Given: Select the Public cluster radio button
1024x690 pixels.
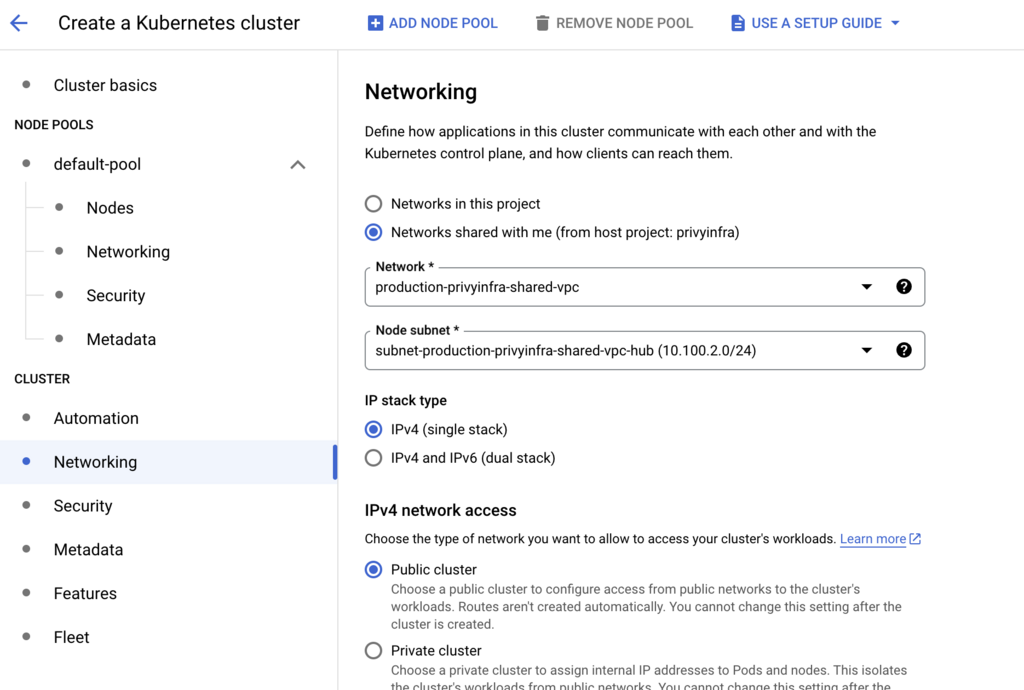Looking at the screenshot, I should point(373,569).
